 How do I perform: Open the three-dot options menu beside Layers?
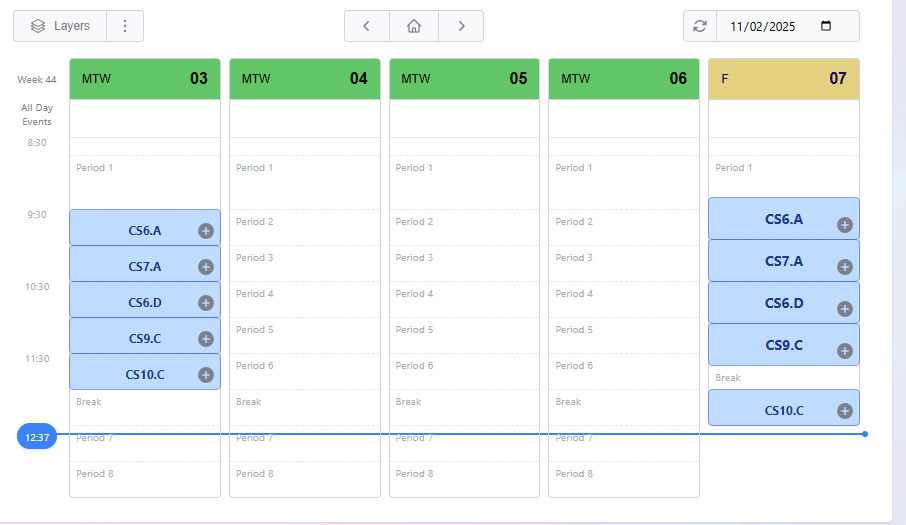(x=125, y=26)
